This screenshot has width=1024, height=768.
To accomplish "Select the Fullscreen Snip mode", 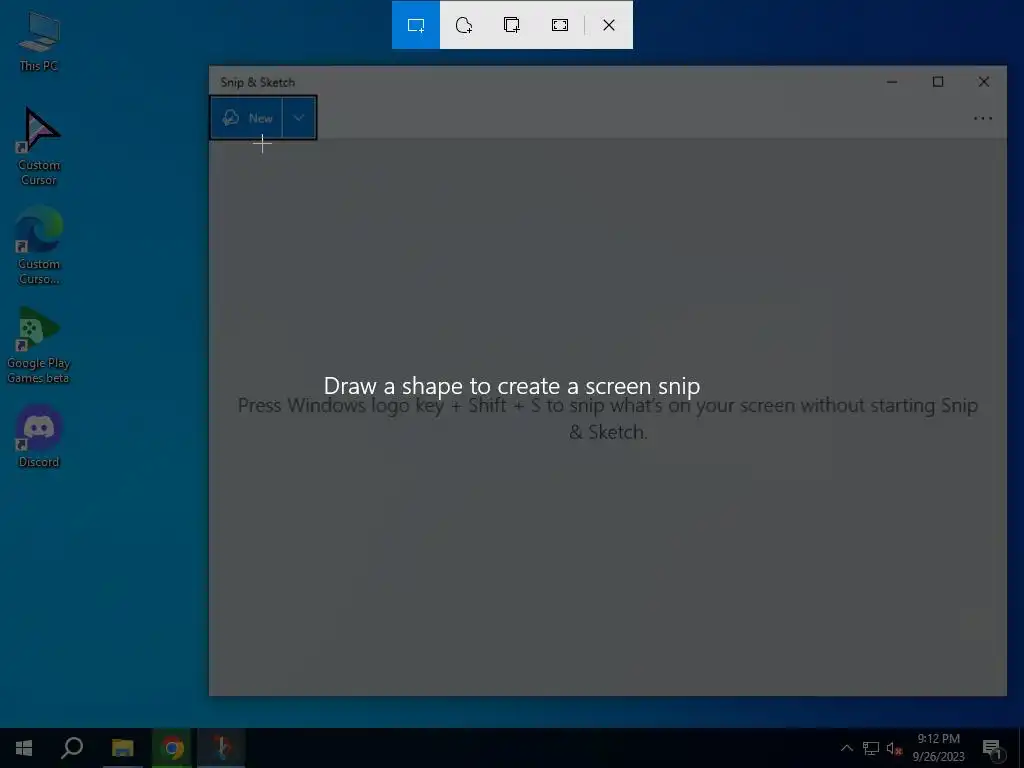I will tap(560, 25).
